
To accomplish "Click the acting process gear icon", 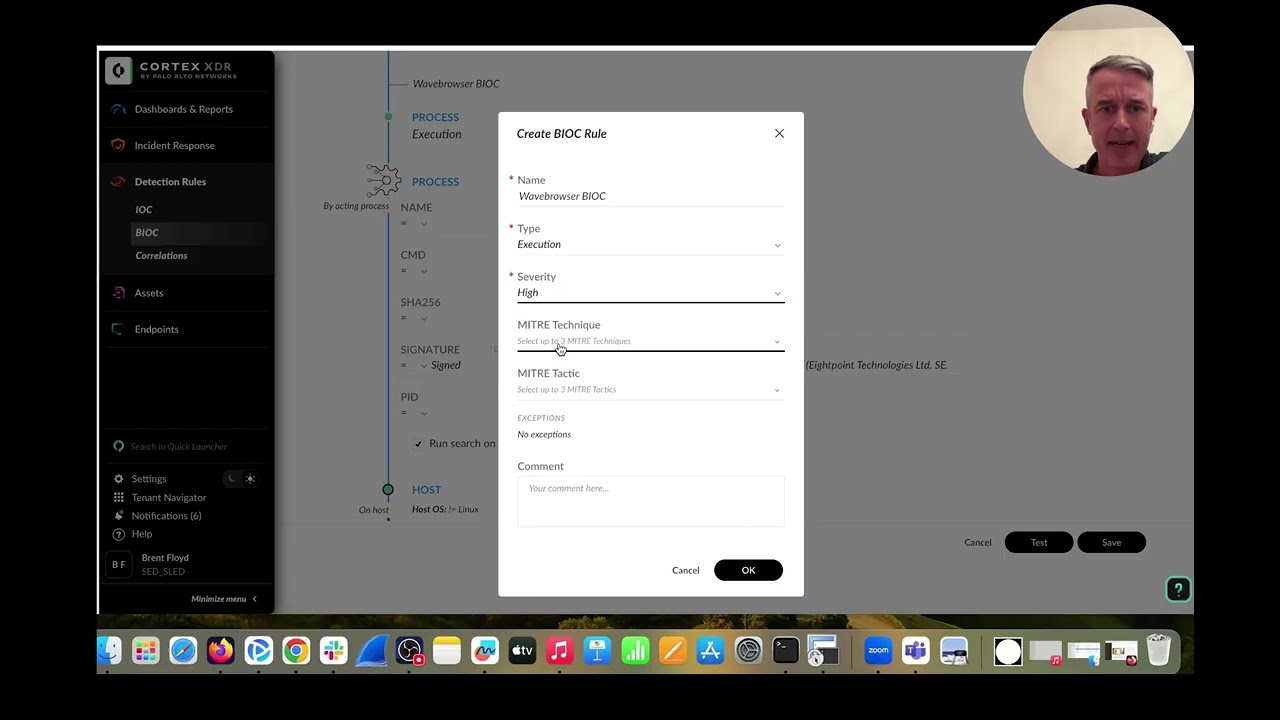I will click(383, 181).
